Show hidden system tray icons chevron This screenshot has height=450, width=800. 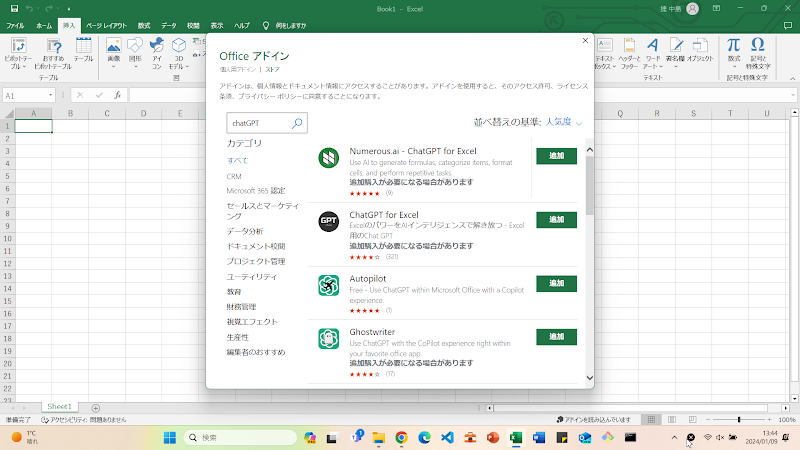674,438
